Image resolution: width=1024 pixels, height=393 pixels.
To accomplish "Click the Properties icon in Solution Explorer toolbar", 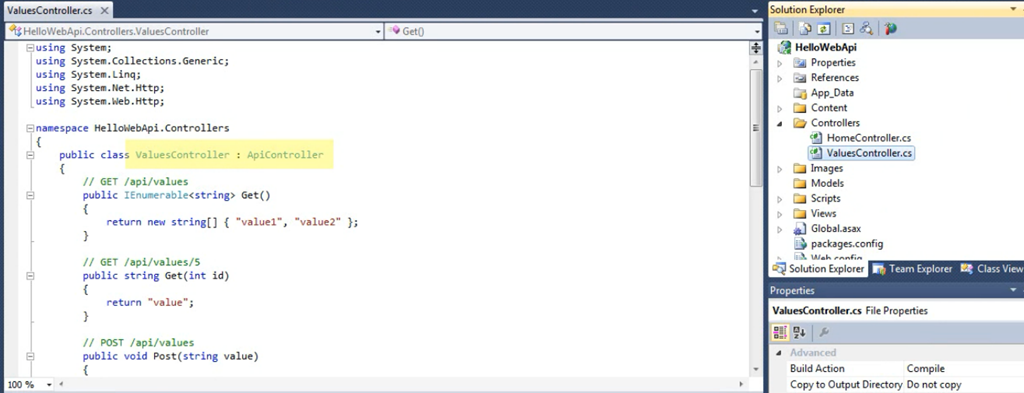I will click(780, 29).
